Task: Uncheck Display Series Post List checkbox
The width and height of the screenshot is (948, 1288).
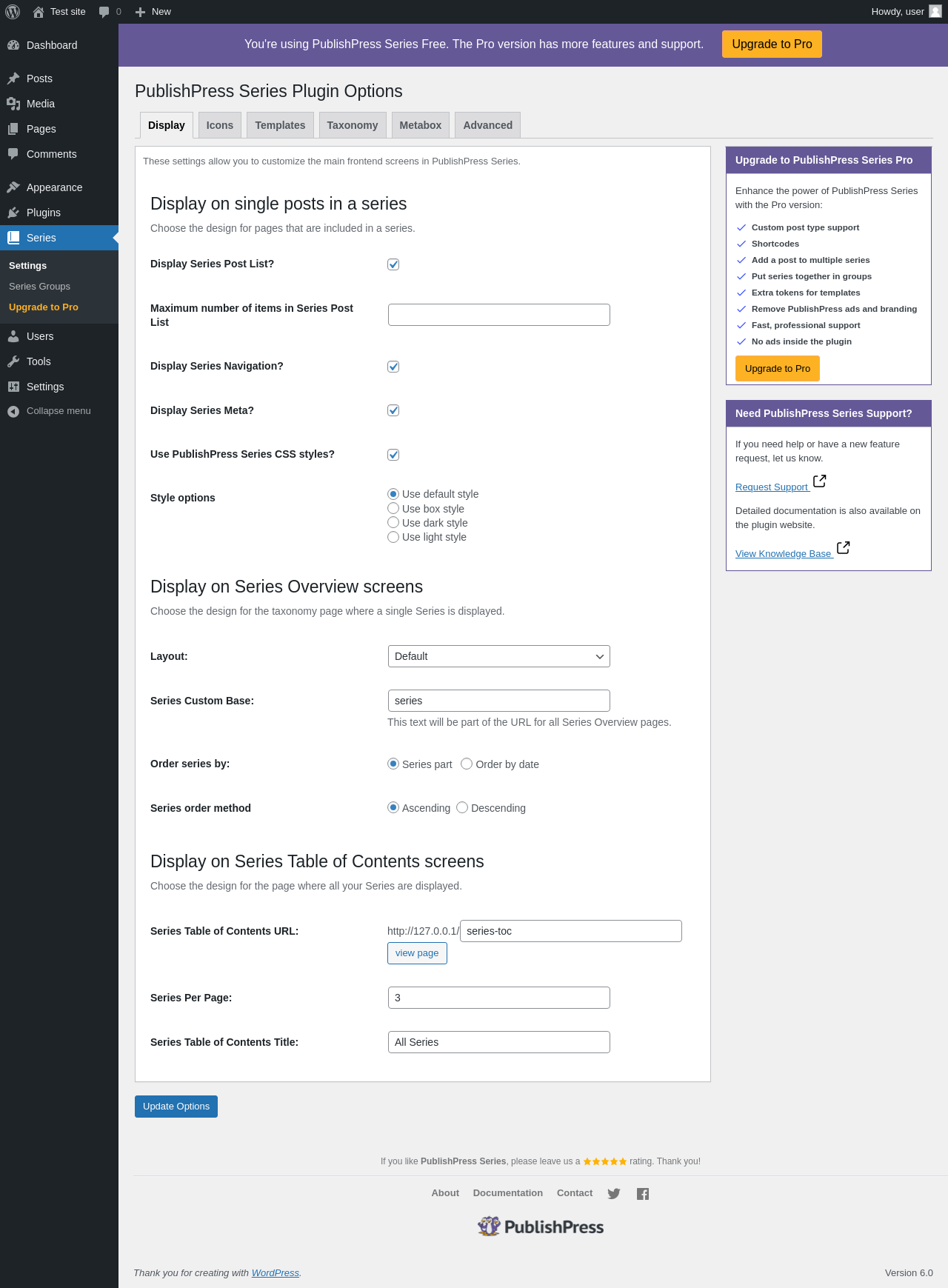Action: (x=393, y=264)
